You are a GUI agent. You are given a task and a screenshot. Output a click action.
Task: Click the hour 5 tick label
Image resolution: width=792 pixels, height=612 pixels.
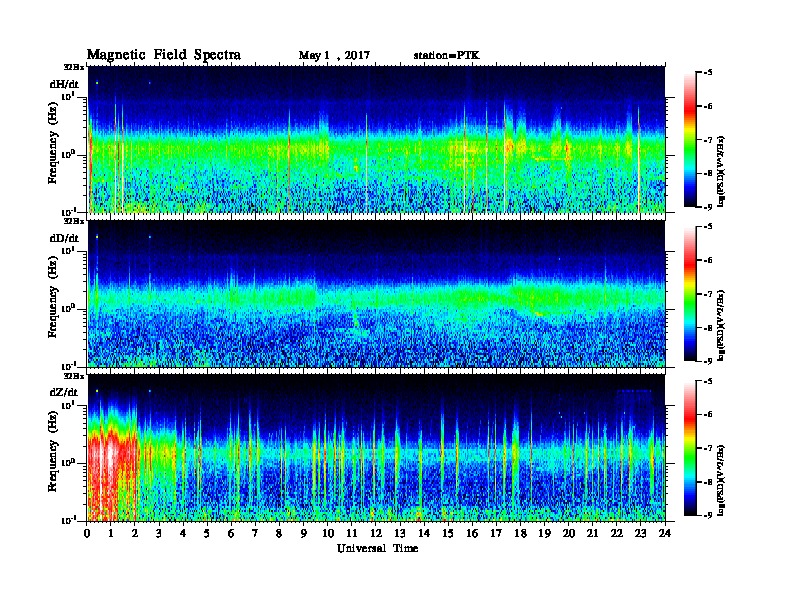tap(208, 533)
